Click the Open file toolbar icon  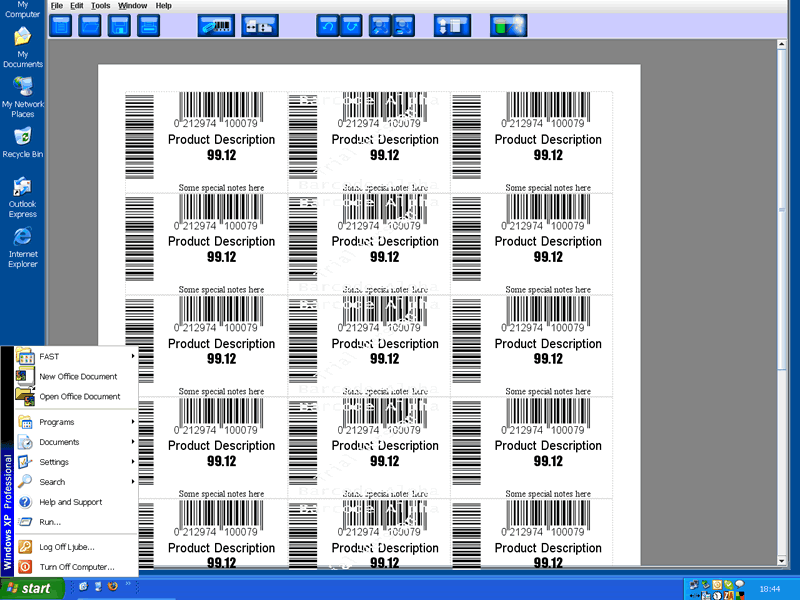89,25
